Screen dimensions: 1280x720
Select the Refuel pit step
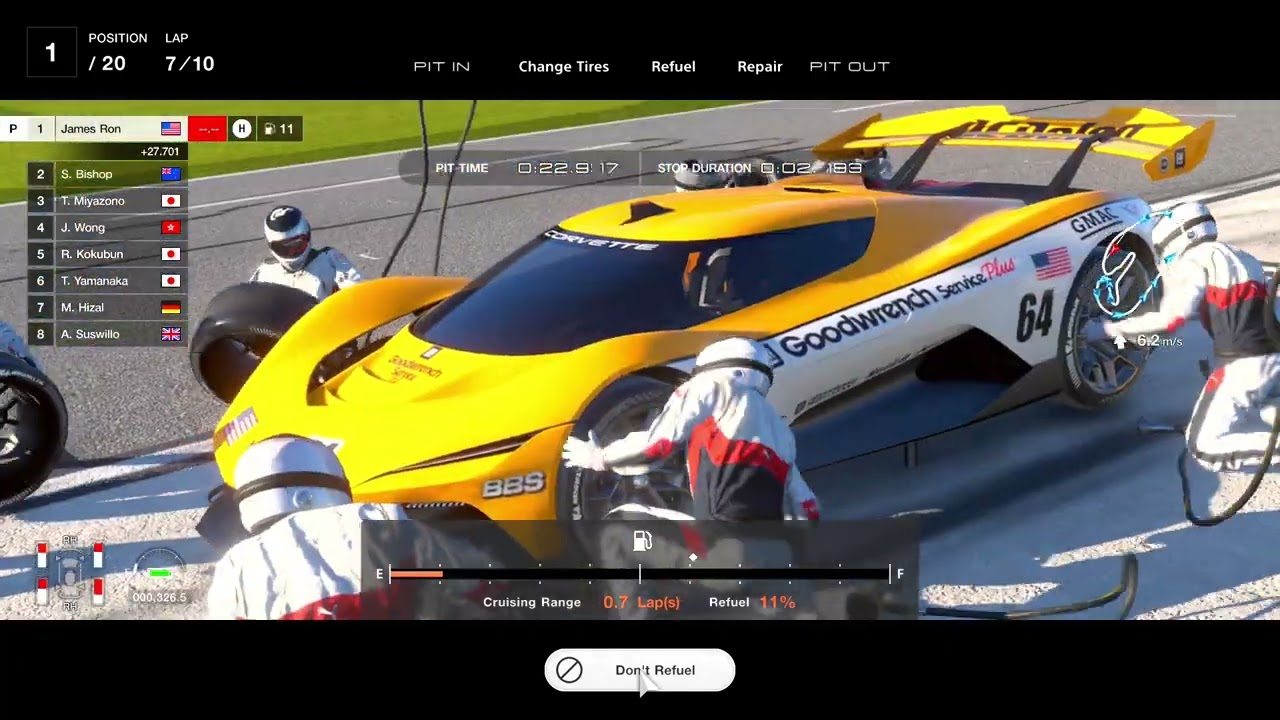673,66
